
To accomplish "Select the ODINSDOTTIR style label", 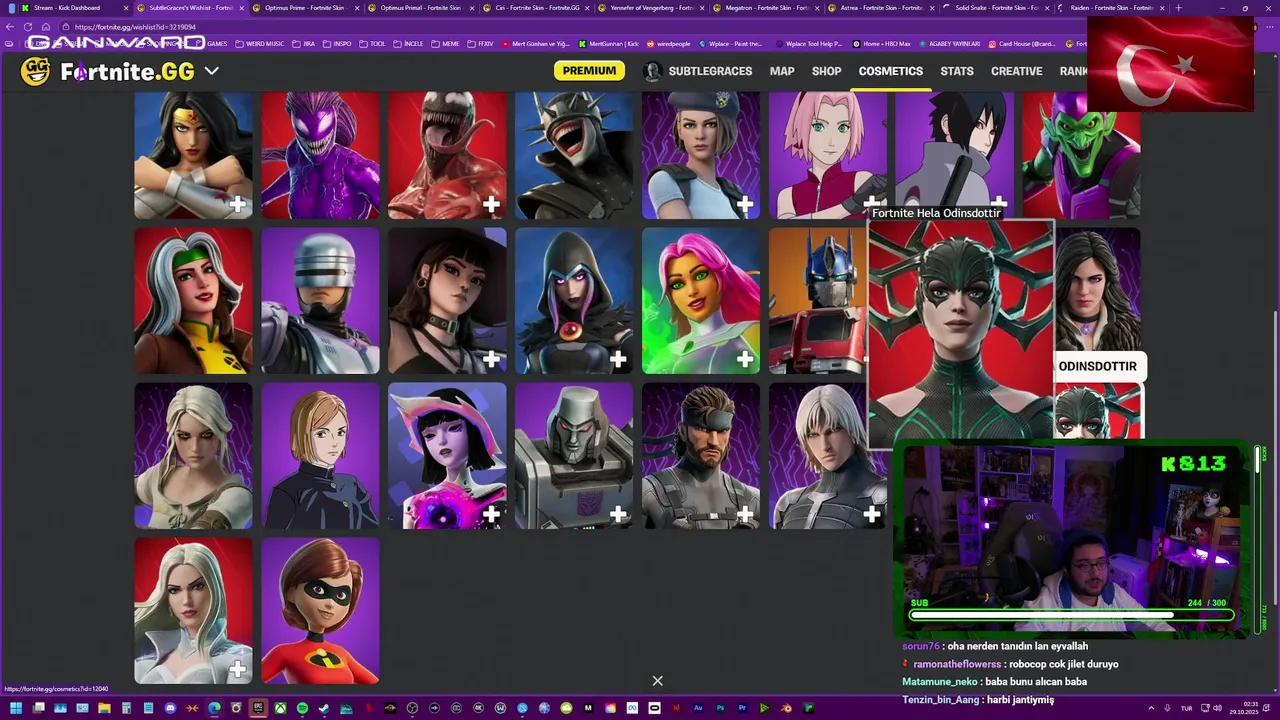I will [1097, 366].
